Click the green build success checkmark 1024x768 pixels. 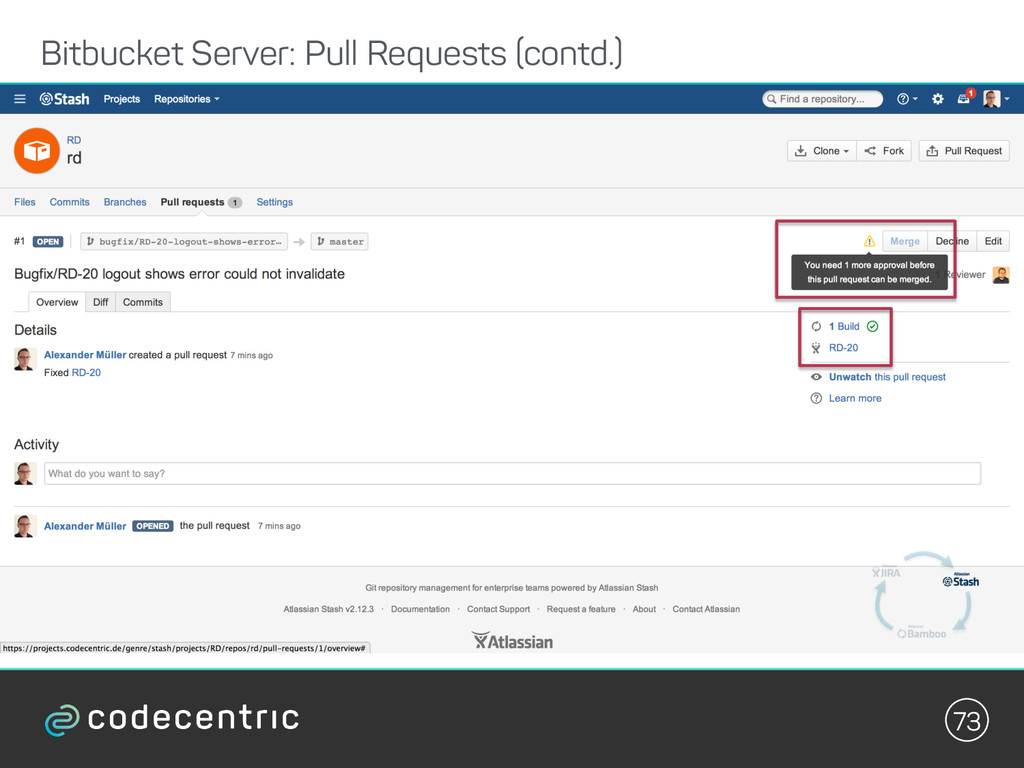pos(872,327)
